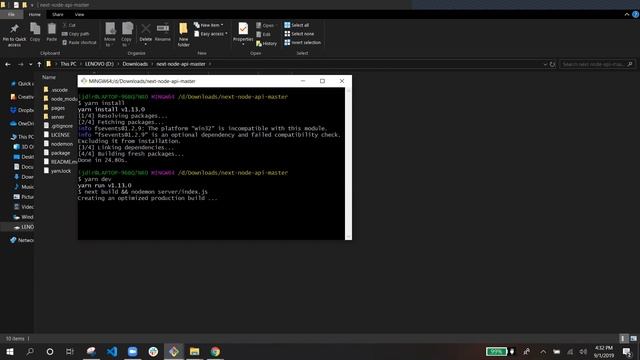Open Visual Studio Code from taskbar
The image size is (640, 360).
(112, 351)
